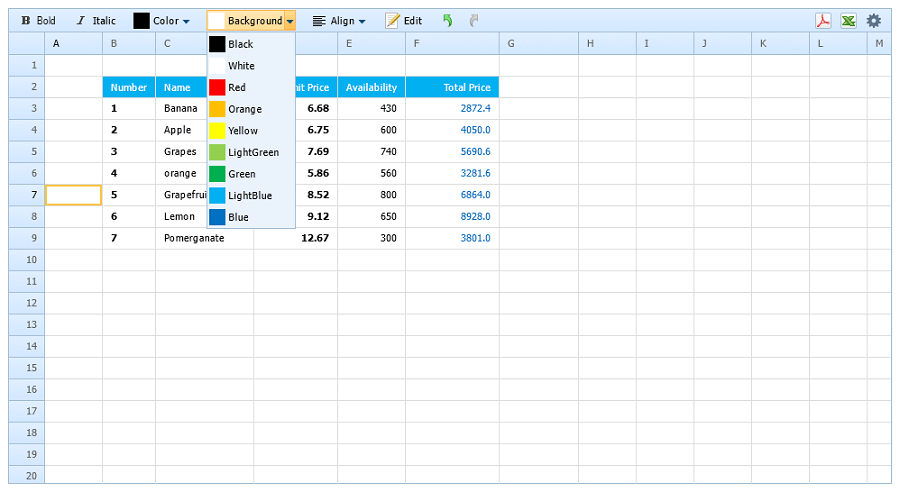Image resolution: width=900 pixels, height=492 pixels.
Task: Select column B header
Action: coord(129,44)
